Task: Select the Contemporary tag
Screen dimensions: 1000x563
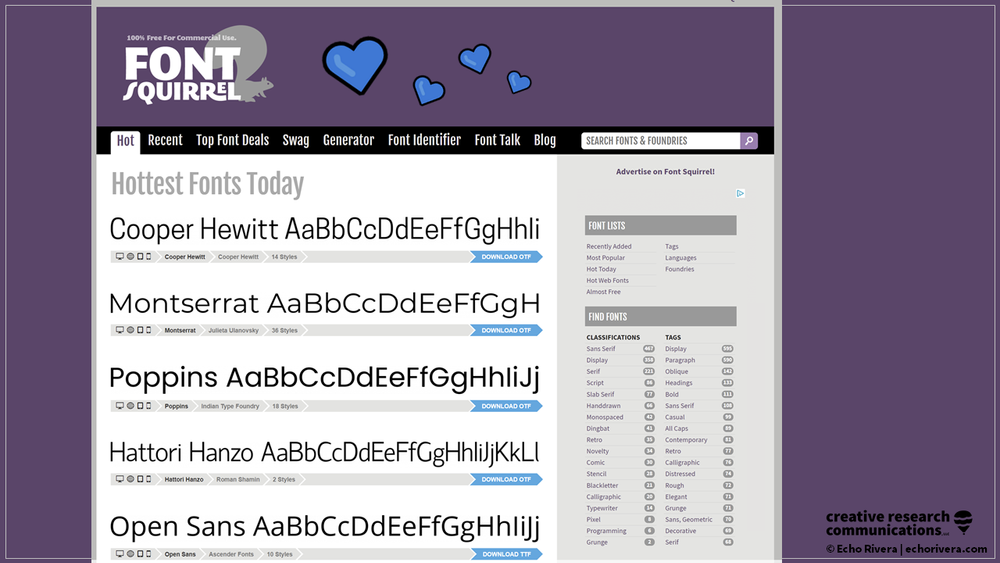Action: click(686, 440)
